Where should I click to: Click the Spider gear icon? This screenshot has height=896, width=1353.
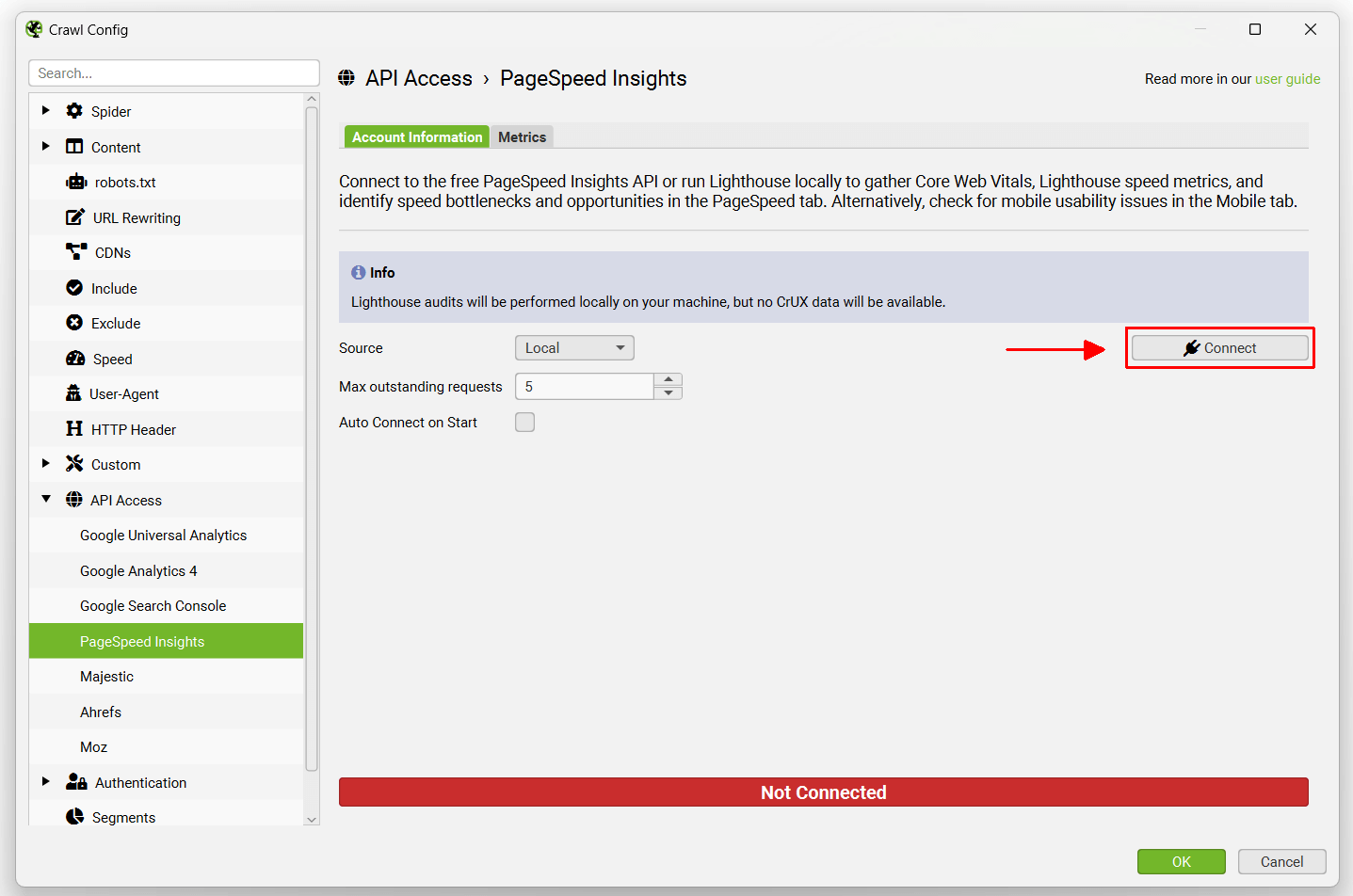click(74, 111)
